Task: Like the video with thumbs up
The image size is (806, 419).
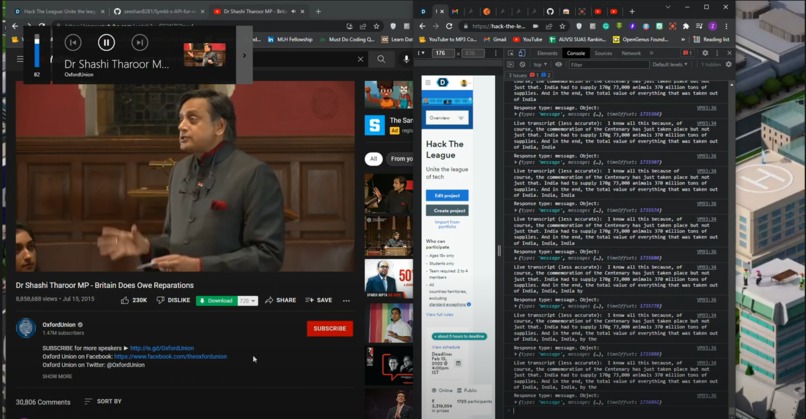Action: coord(134,300)
